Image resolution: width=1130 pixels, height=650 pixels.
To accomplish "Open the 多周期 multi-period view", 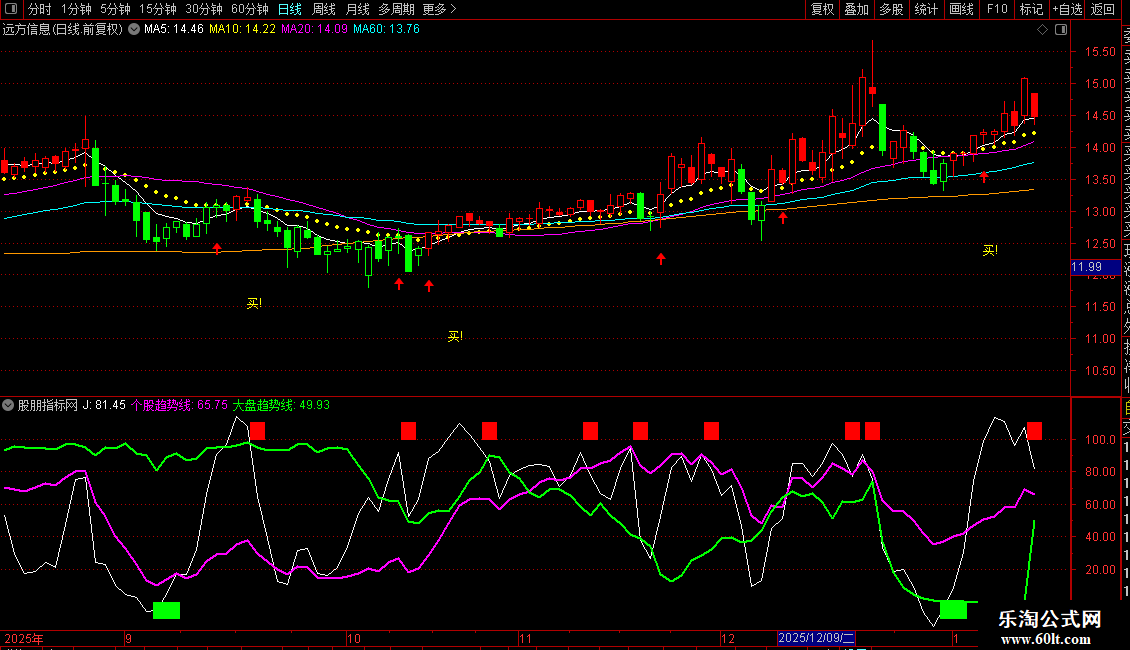I will point(396,9).
